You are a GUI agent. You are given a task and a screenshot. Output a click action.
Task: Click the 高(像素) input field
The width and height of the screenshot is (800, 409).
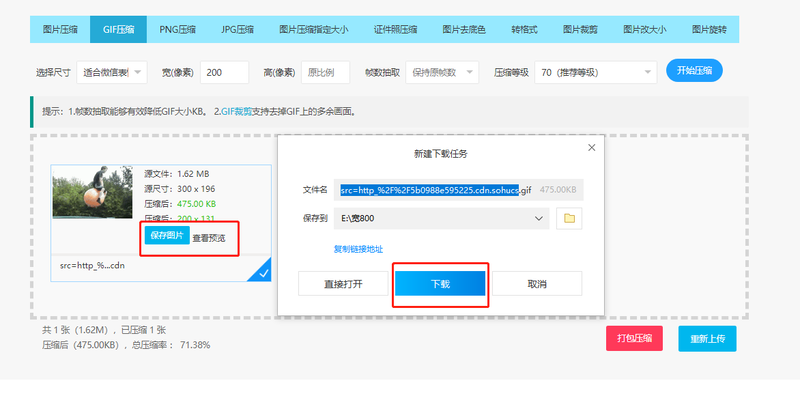[326, 72]
